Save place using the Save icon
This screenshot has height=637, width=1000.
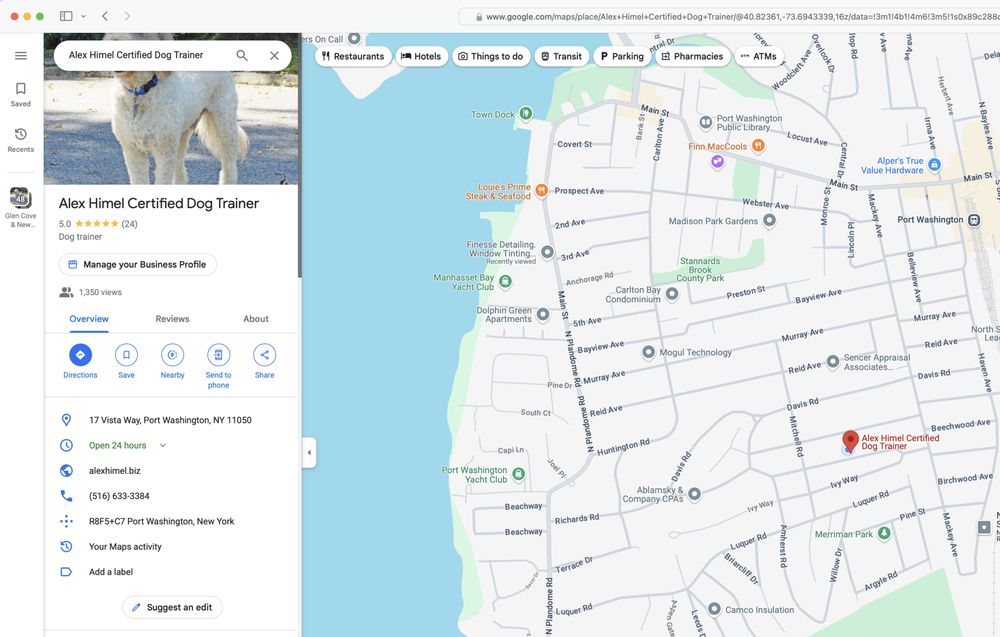(126, 355)
